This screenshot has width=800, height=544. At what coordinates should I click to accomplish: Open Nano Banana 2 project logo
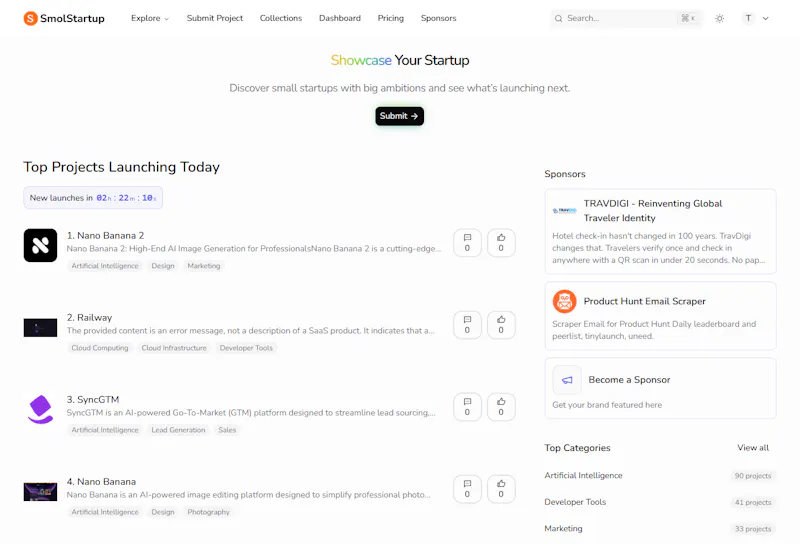click(40, 245)
